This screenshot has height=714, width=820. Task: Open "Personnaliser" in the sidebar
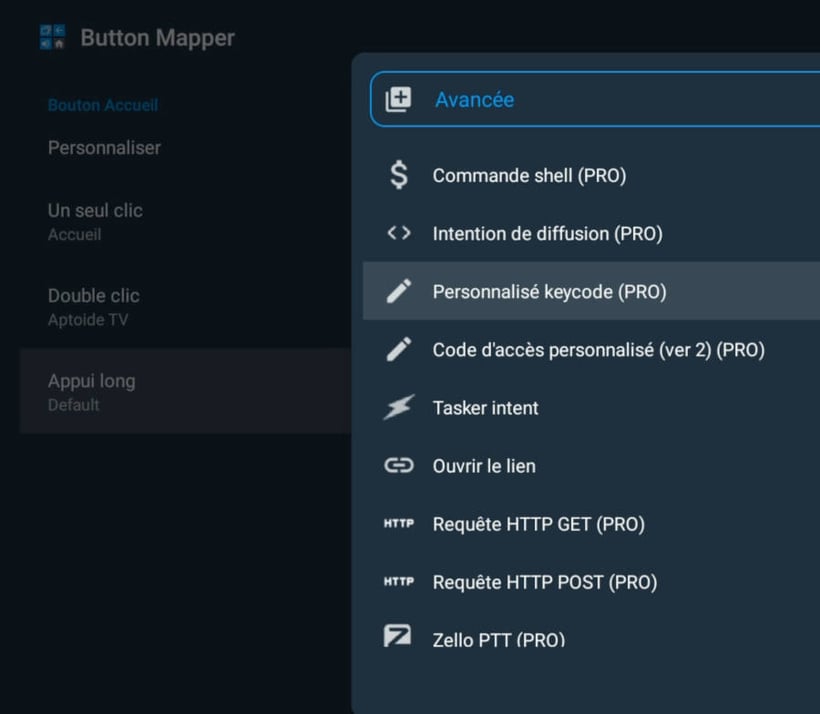click(x=104, y=147)
